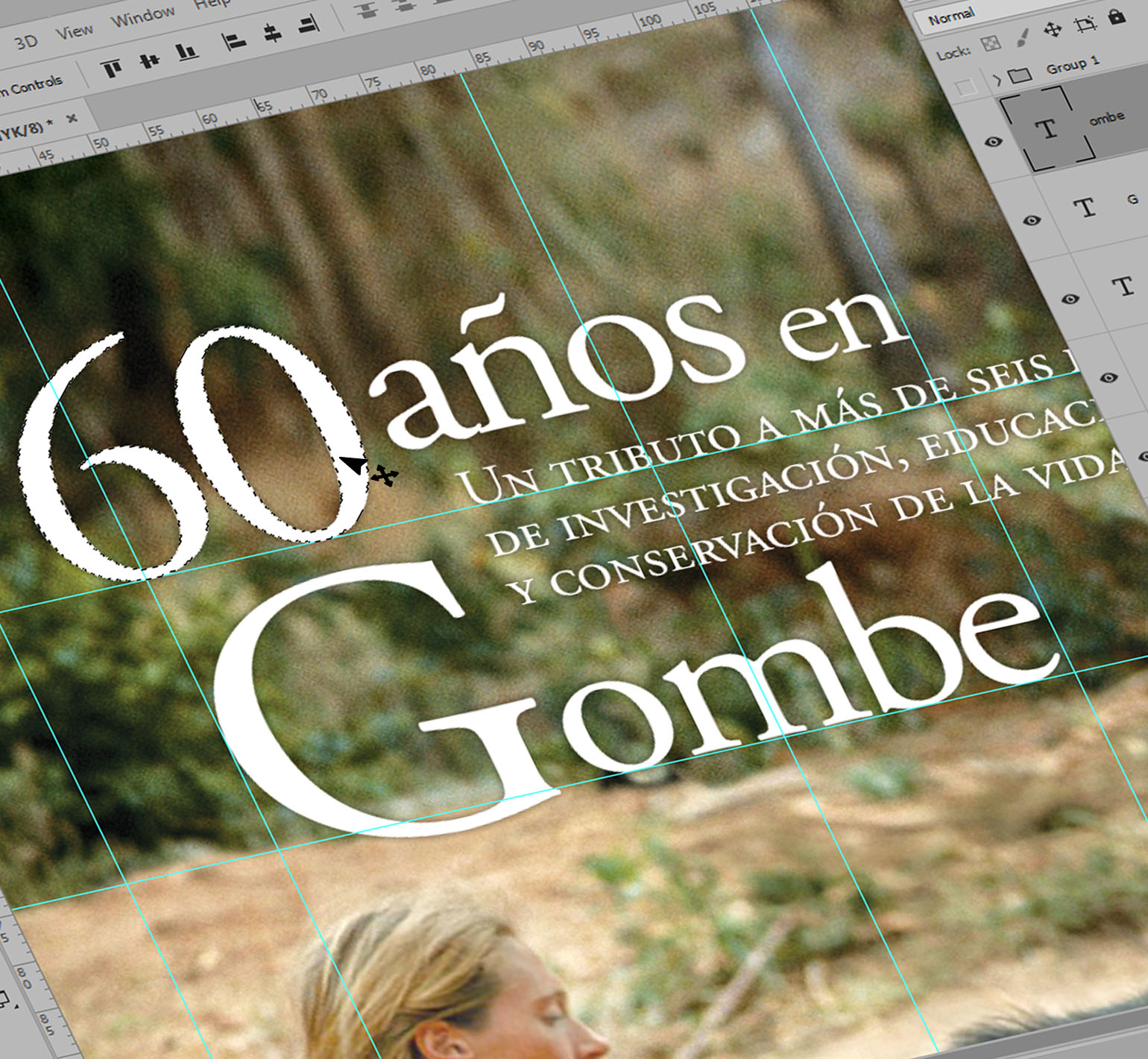Lock all with the padlock icon
The width and height of the screenshot is (1148, 1059).
(x=1116, y=16)
